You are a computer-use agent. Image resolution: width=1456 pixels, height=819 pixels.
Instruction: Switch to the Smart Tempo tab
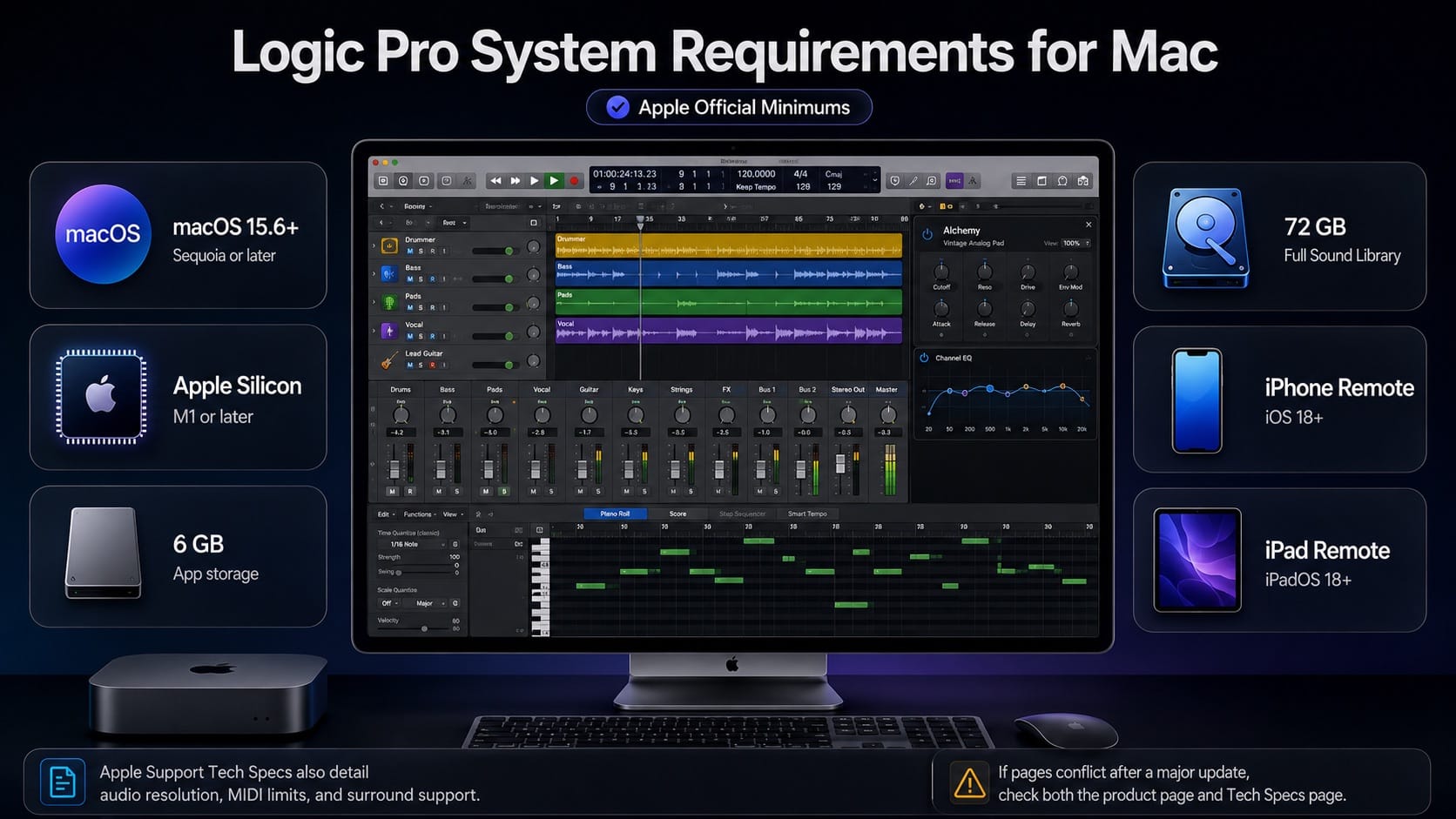pos(807,514)
